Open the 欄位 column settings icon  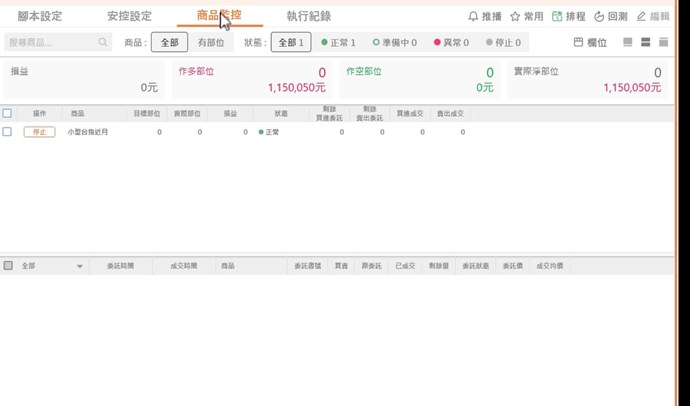[579, 43]
